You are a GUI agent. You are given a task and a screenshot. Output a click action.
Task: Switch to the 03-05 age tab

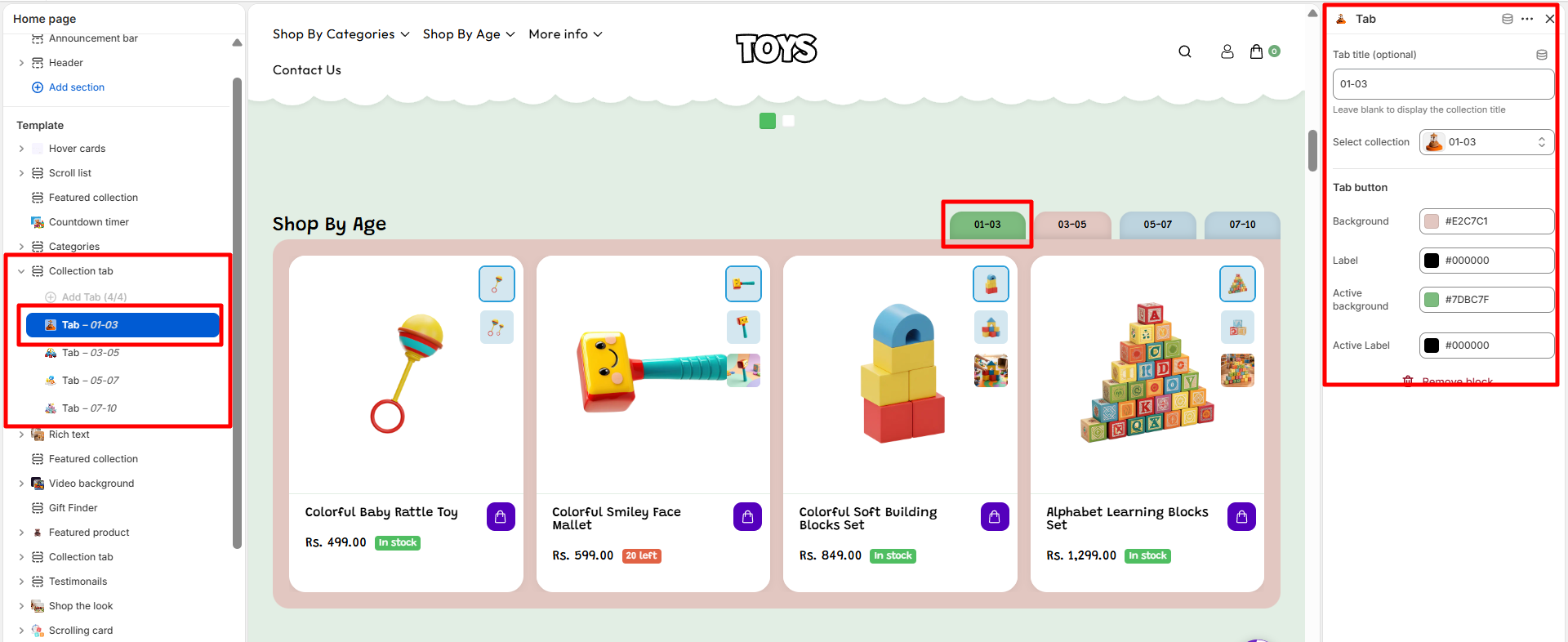point(1072,225)
